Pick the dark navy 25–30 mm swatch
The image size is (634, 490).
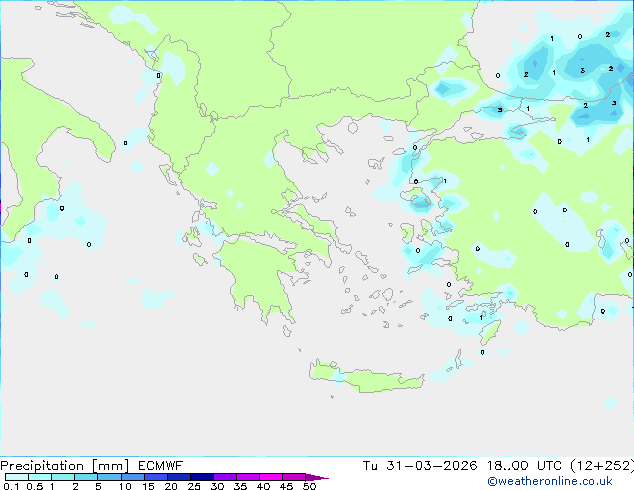coord(202,477)
